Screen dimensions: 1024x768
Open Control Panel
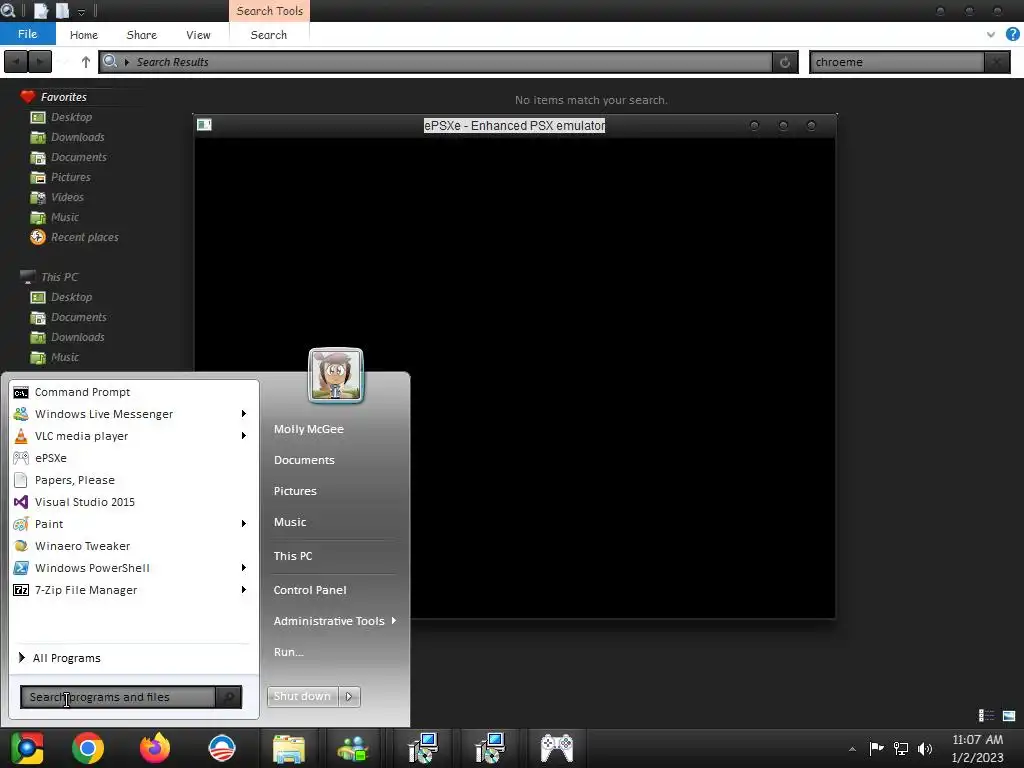(310, 590)
